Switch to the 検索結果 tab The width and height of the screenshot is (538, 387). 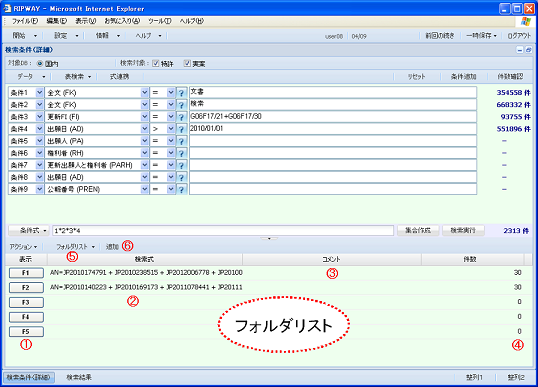tap(79, 377)
